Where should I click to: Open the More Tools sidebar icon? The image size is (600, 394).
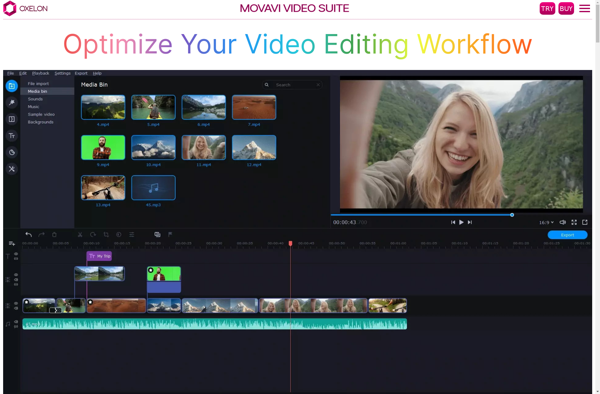click(11, 169)
